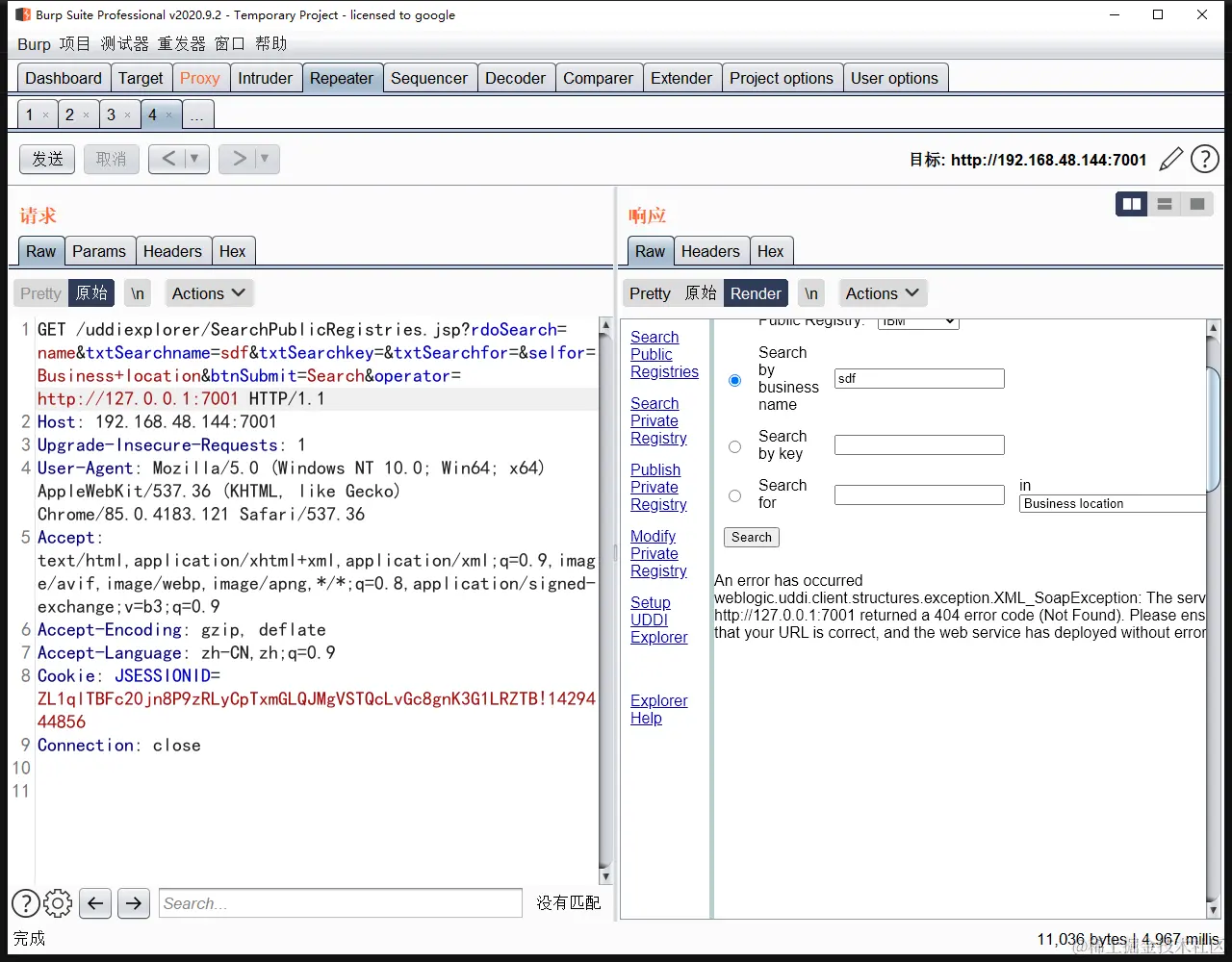Expand response Actions dropdown
The height and width of the screenshot is (962, 1232).
coord(883,293)
